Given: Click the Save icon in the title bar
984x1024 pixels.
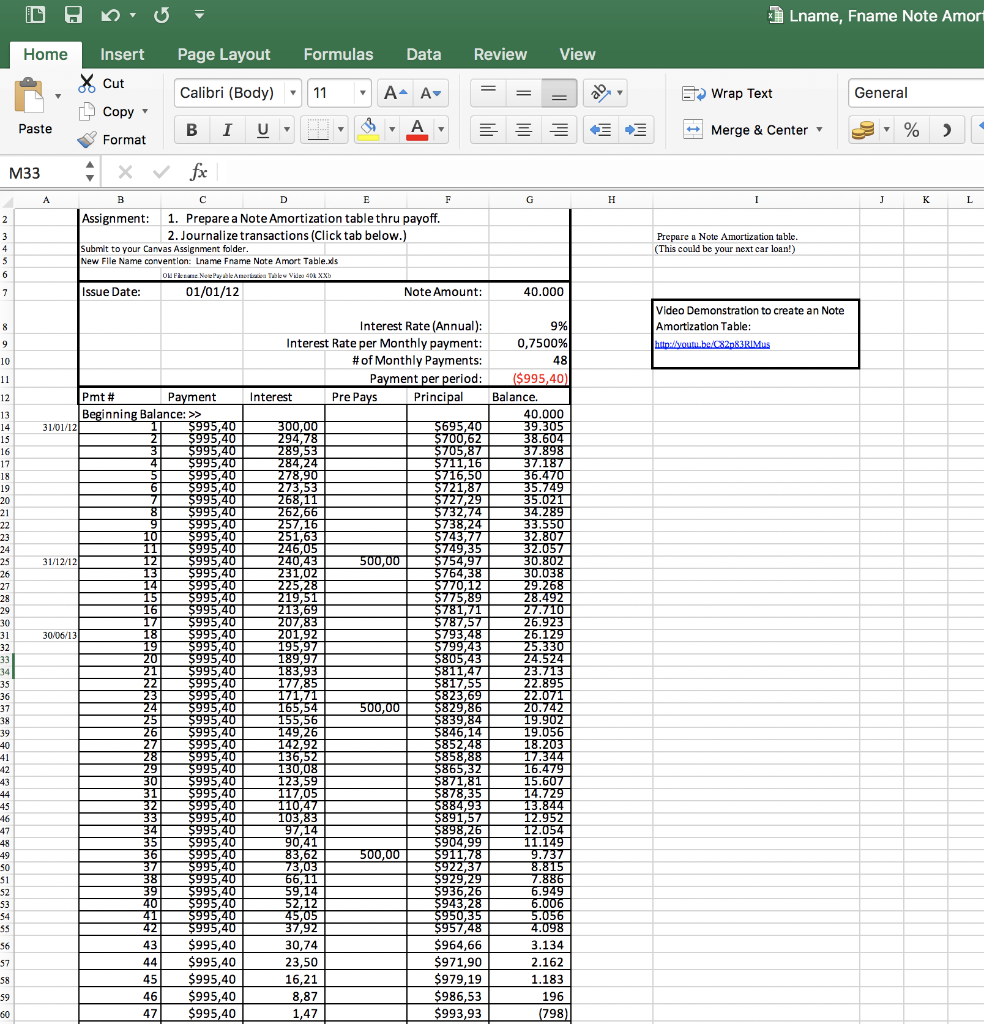Looking at the screenshot, I should tap(73, 14).
